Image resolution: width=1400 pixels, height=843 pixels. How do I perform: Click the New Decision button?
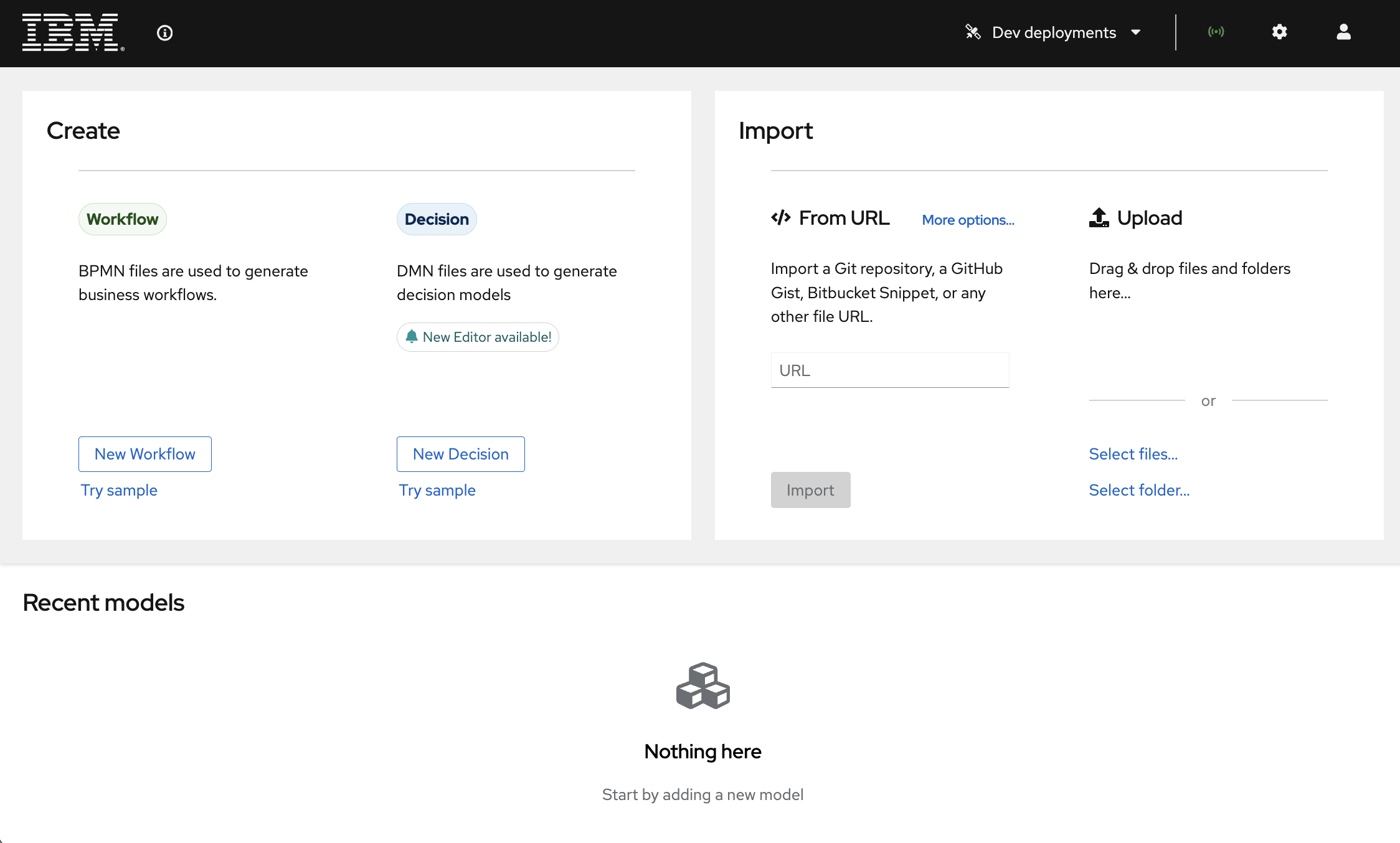point(461,454)
